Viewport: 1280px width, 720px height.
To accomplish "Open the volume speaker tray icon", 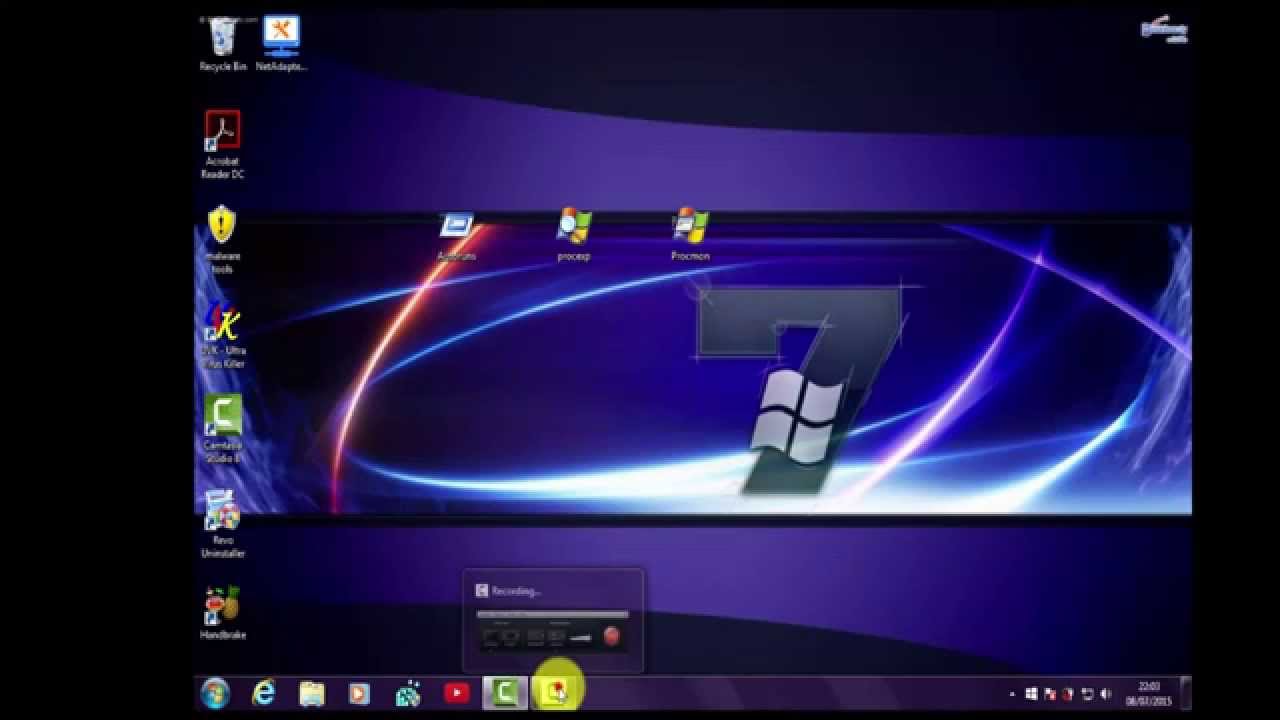I will tap(1106, 693).
